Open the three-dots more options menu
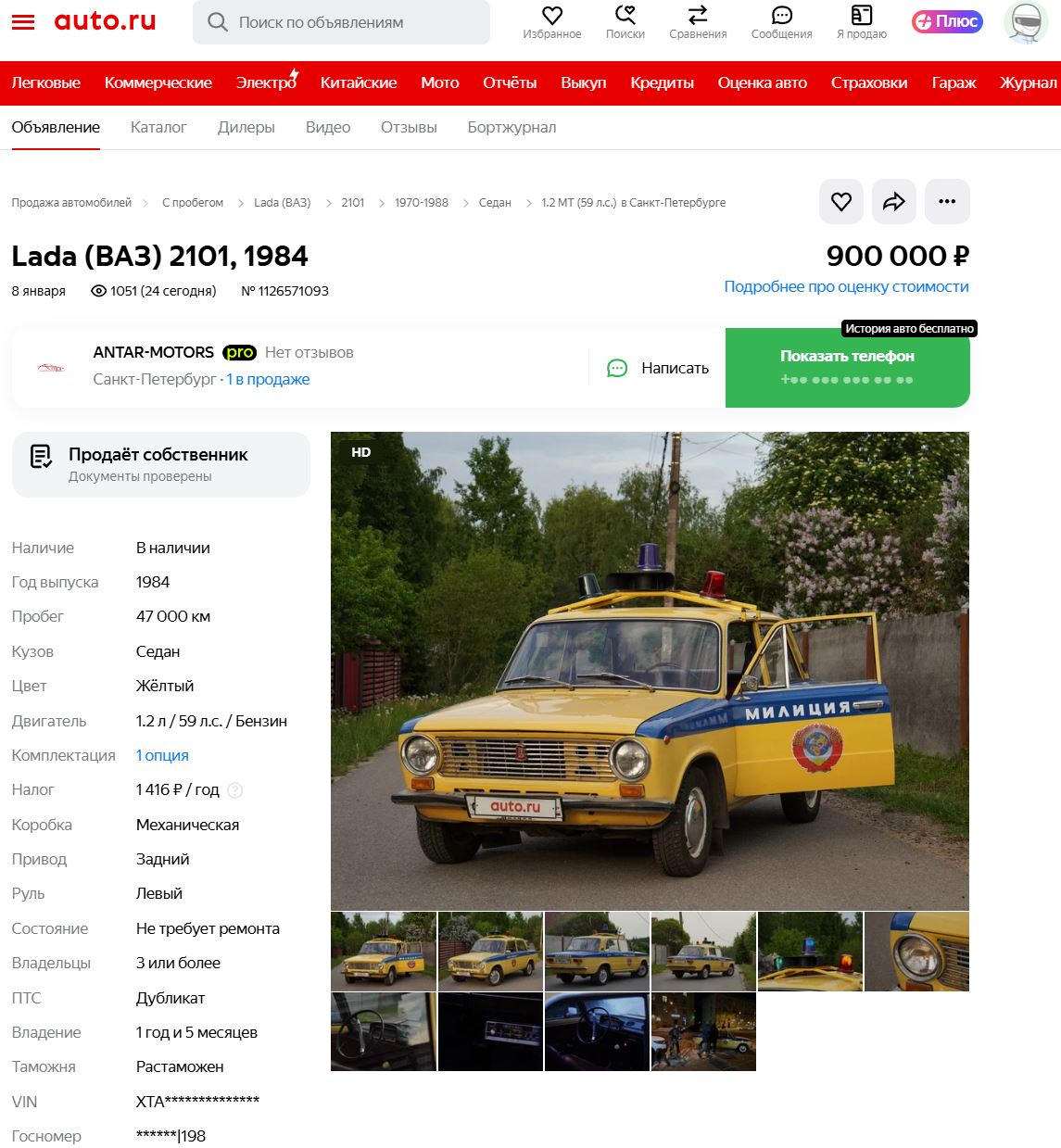Viewport: 1061px width, 1148px height. click(x=947, y=201)
